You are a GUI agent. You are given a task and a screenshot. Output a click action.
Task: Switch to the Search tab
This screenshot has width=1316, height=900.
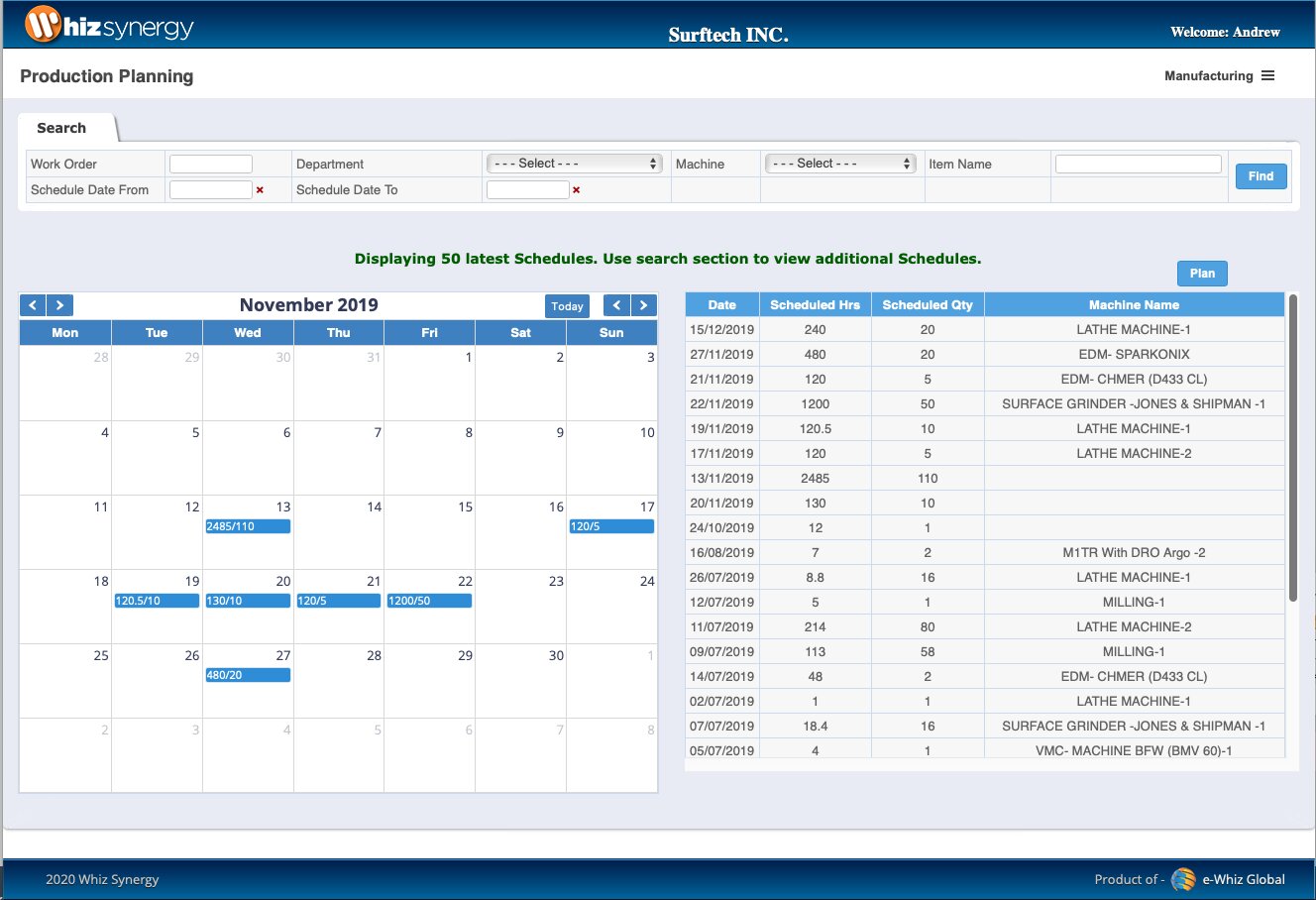(61, 128)
